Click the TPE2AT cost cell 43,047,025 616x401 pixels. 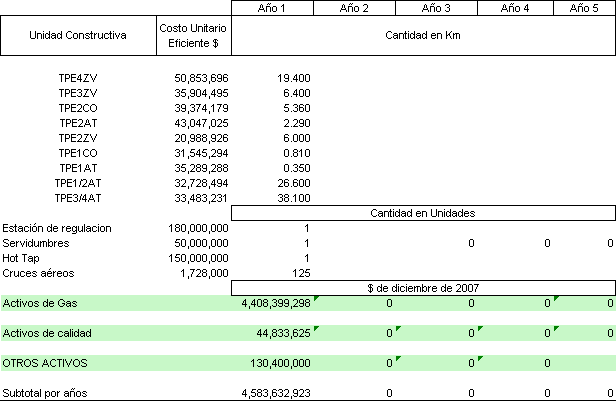(x=201, y=122)
